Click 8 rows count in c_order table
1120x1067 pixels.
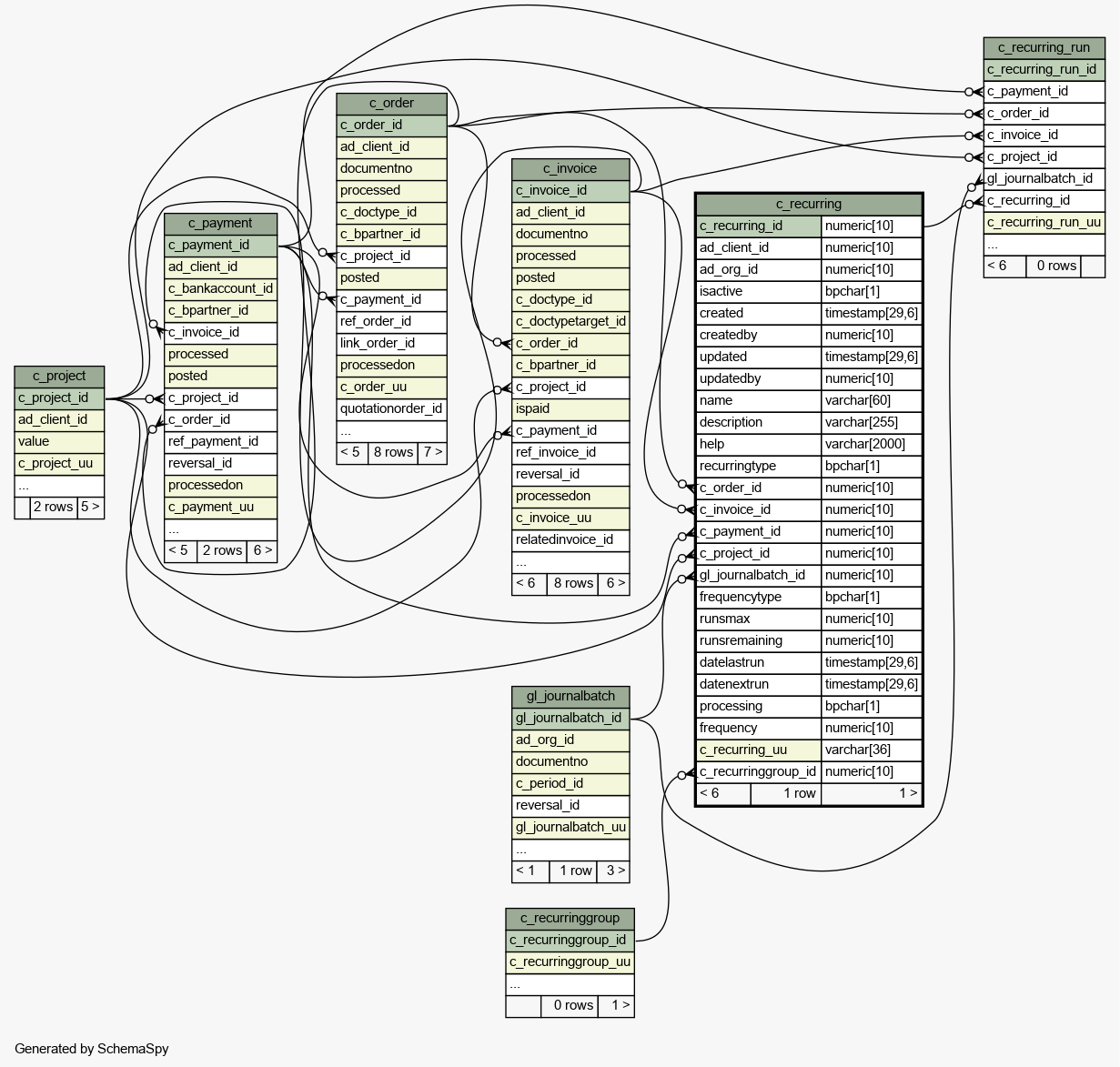pyautogui.click(x=393, y=453)
